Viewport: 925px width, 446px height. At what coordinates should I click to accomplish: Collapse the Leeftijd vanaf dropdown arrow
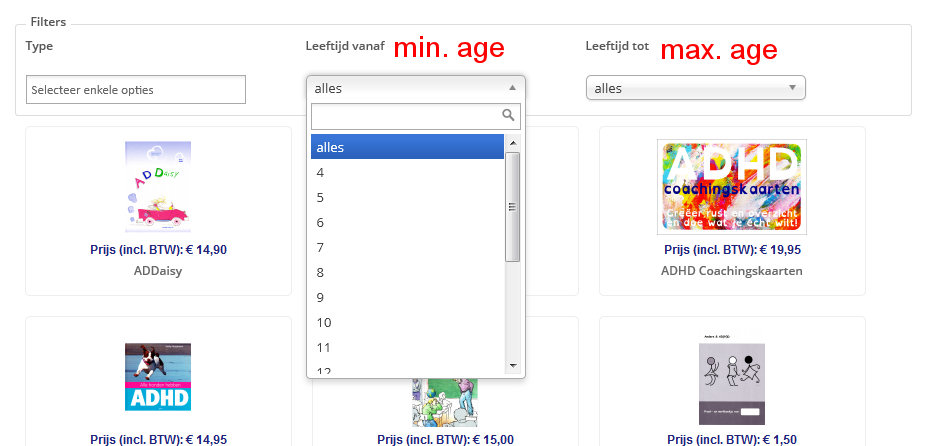coord(511,88)
